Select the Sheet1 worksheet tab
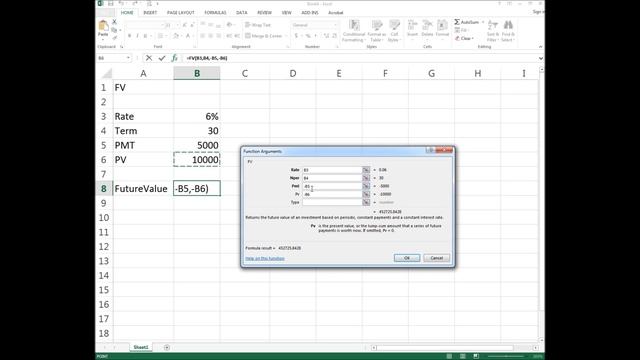 tap(141, 347)
